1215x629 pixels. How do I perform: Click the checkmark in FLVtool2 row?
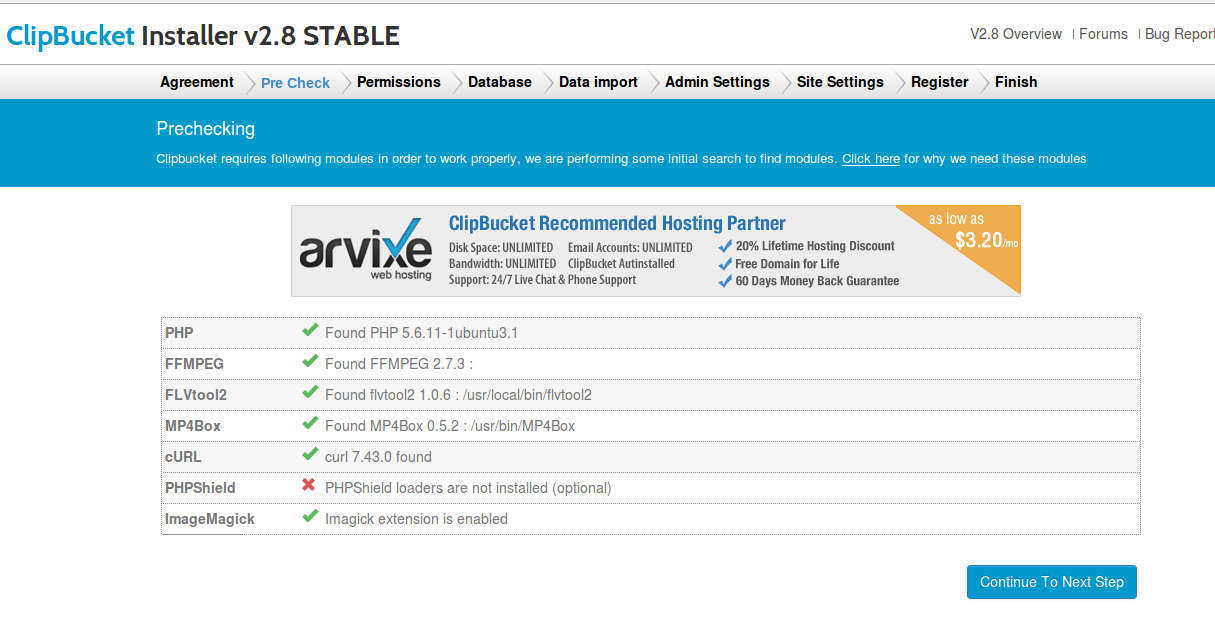pos(310,392)
